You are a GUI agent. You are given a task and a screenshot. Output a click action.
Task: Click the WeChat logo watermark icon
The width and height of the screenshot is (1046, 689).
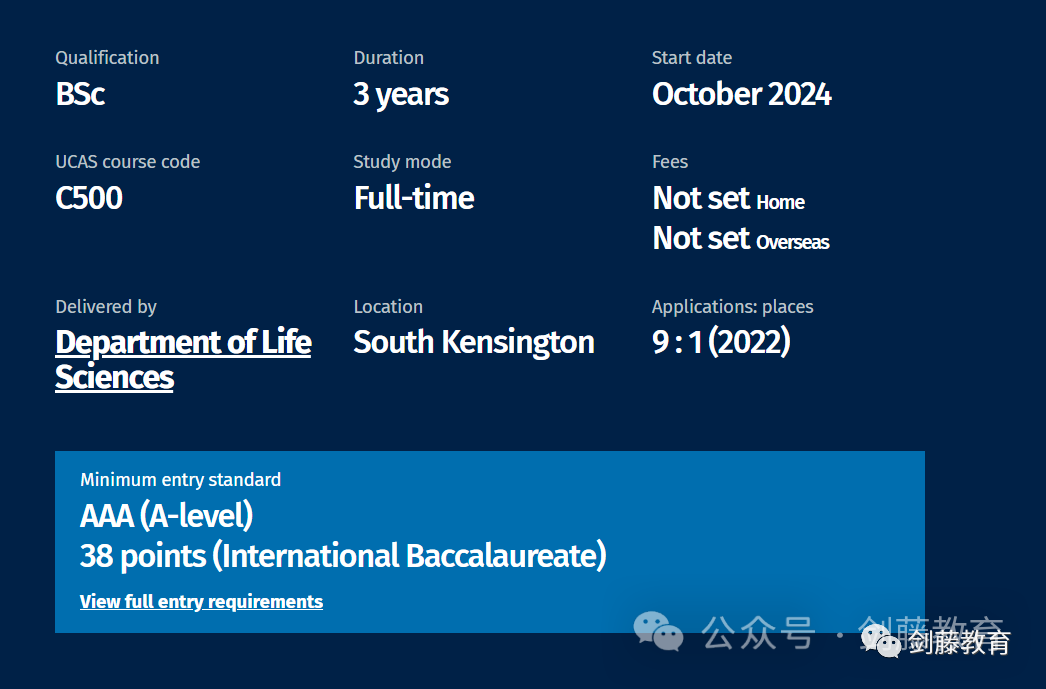[658, 631]
